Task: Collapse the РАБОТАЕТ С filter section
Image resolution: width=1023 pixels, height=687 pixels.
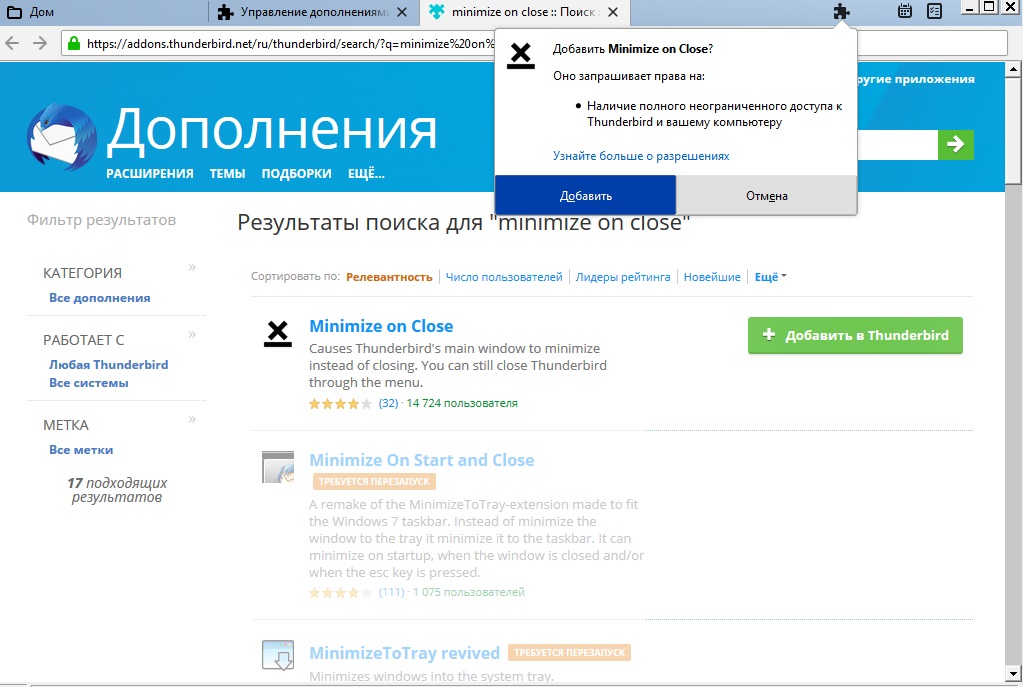Action: (x=192, y=335)
